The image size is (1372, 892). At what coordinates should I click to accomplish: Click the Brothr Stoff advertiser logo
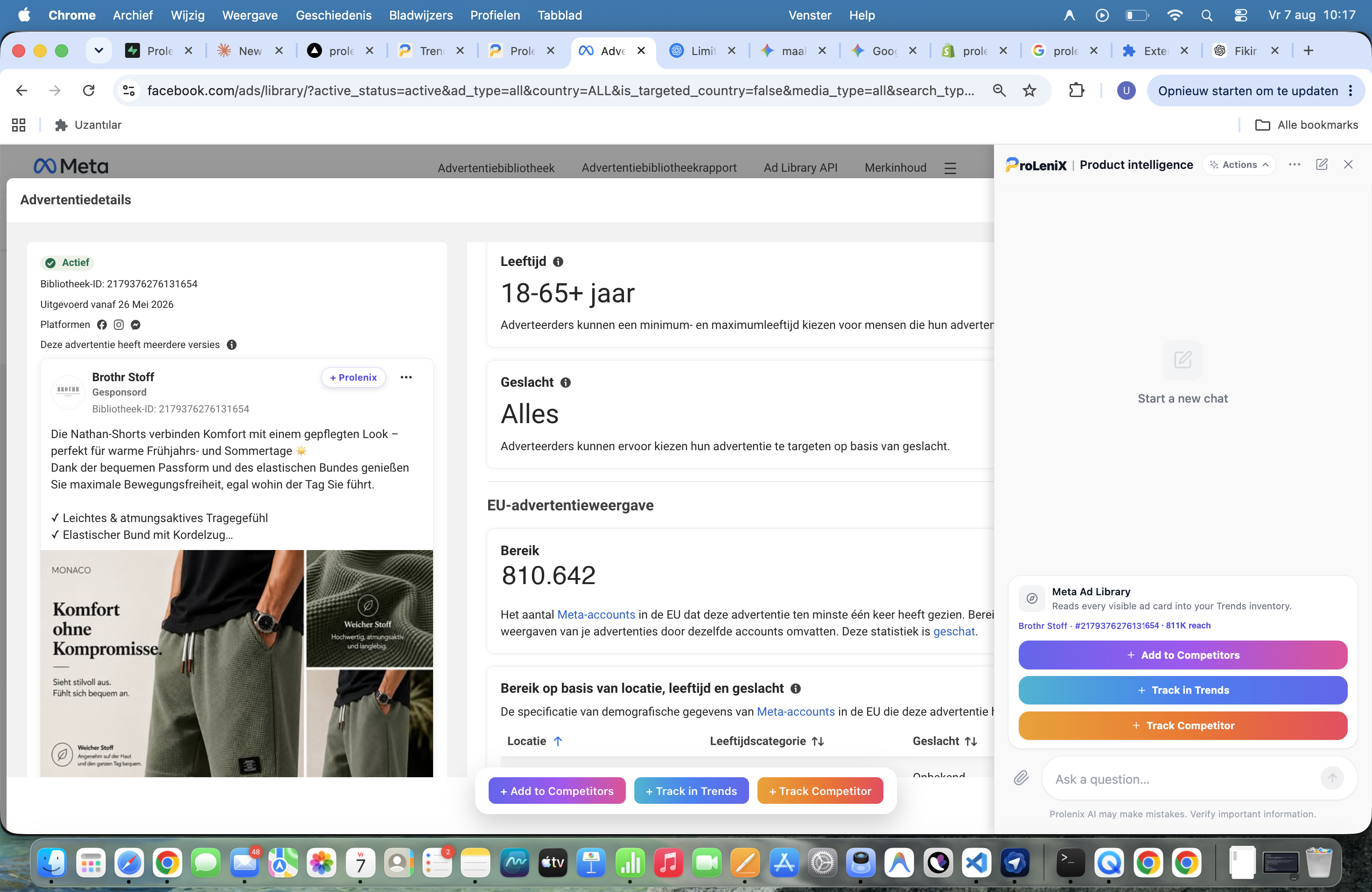pos(68,391)
